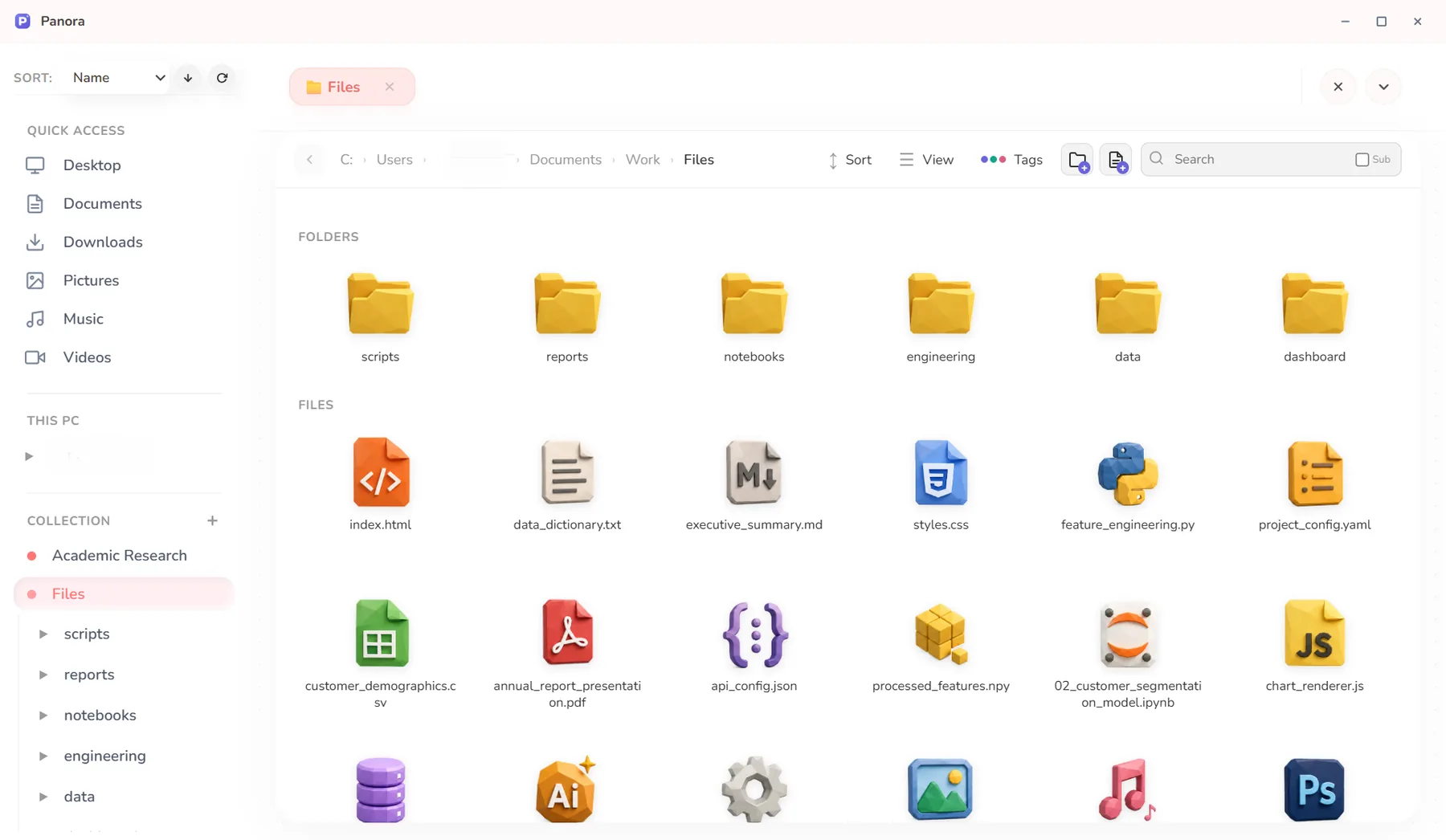
Task: Expand the This PC drive entry
Action: [x=29, y=456]
